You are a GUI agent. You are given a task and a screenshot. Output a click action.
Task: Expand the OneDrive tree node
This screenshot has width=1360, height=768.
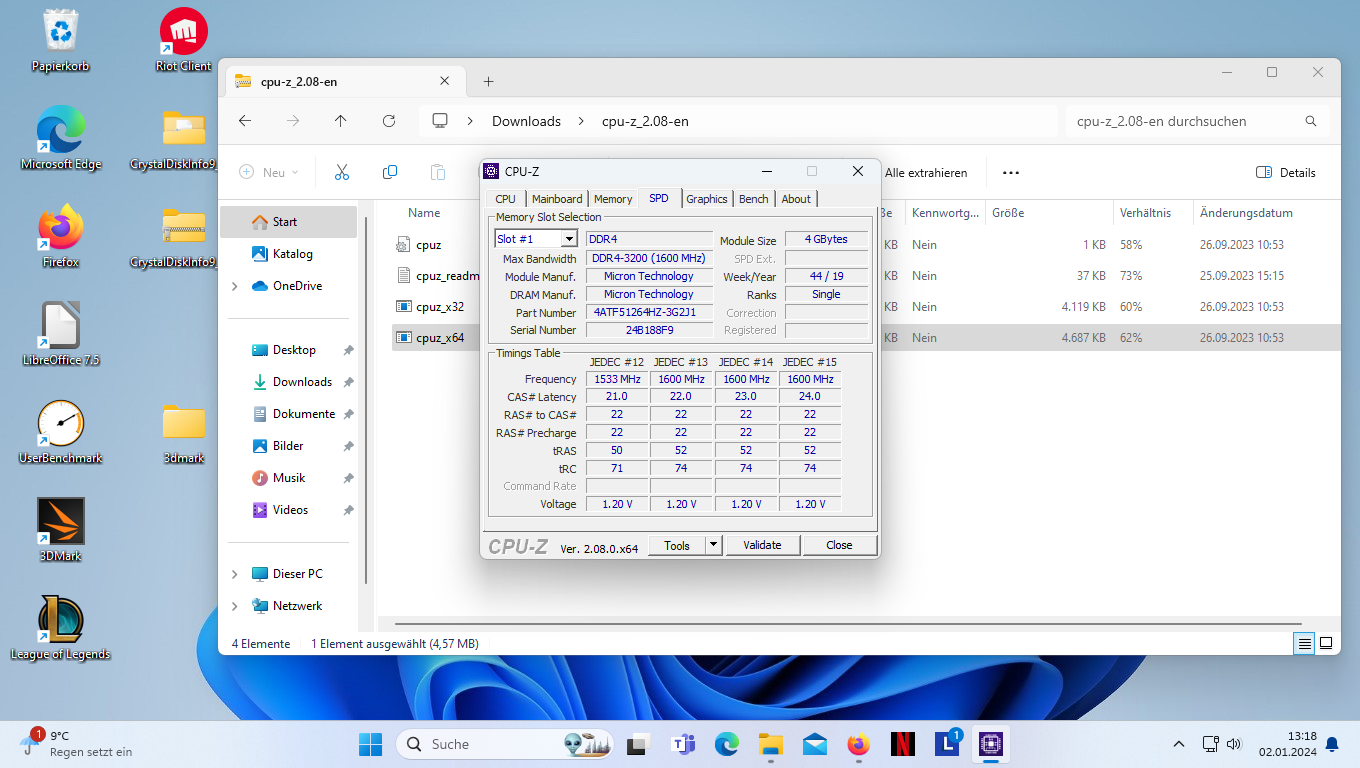(235, 286)
